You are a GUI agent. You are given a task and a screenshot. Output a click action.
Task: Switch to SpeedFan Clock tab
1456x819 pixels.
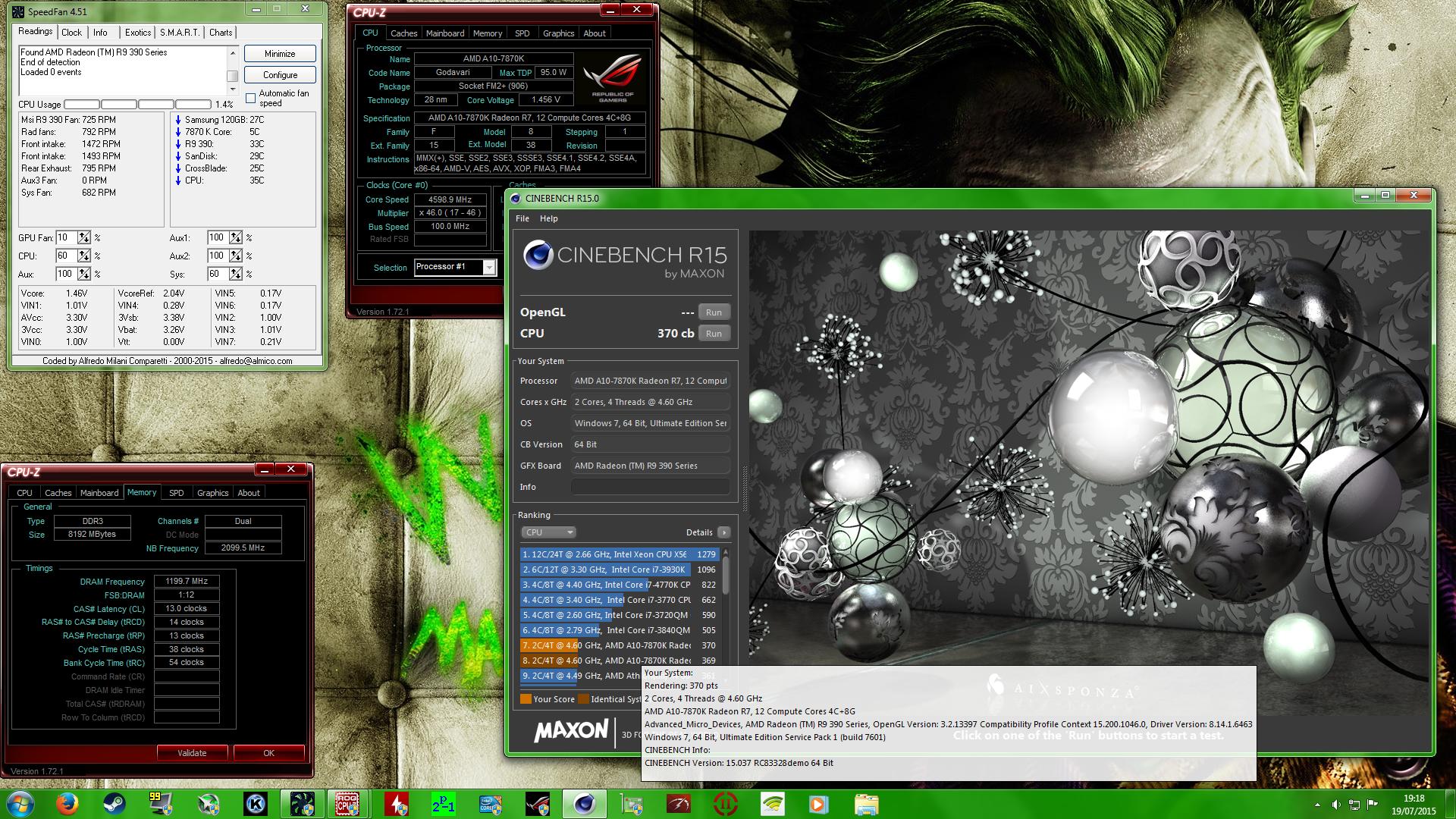point(72,33)
